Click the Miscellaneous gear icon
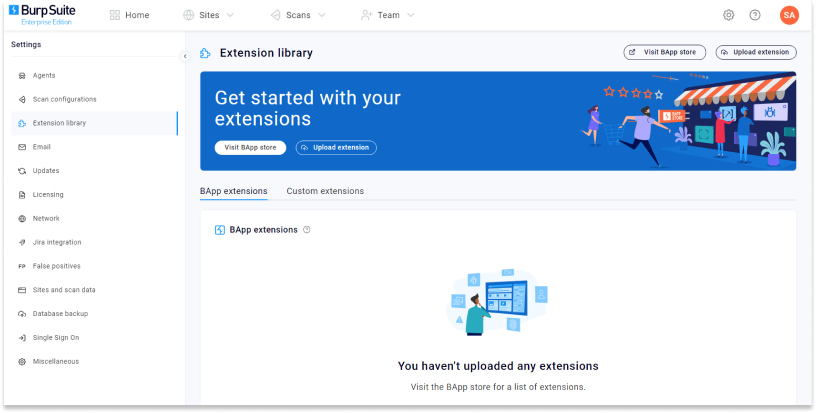Screen dimensions: 816x413 pyautogui.click(x=22, y=362)
